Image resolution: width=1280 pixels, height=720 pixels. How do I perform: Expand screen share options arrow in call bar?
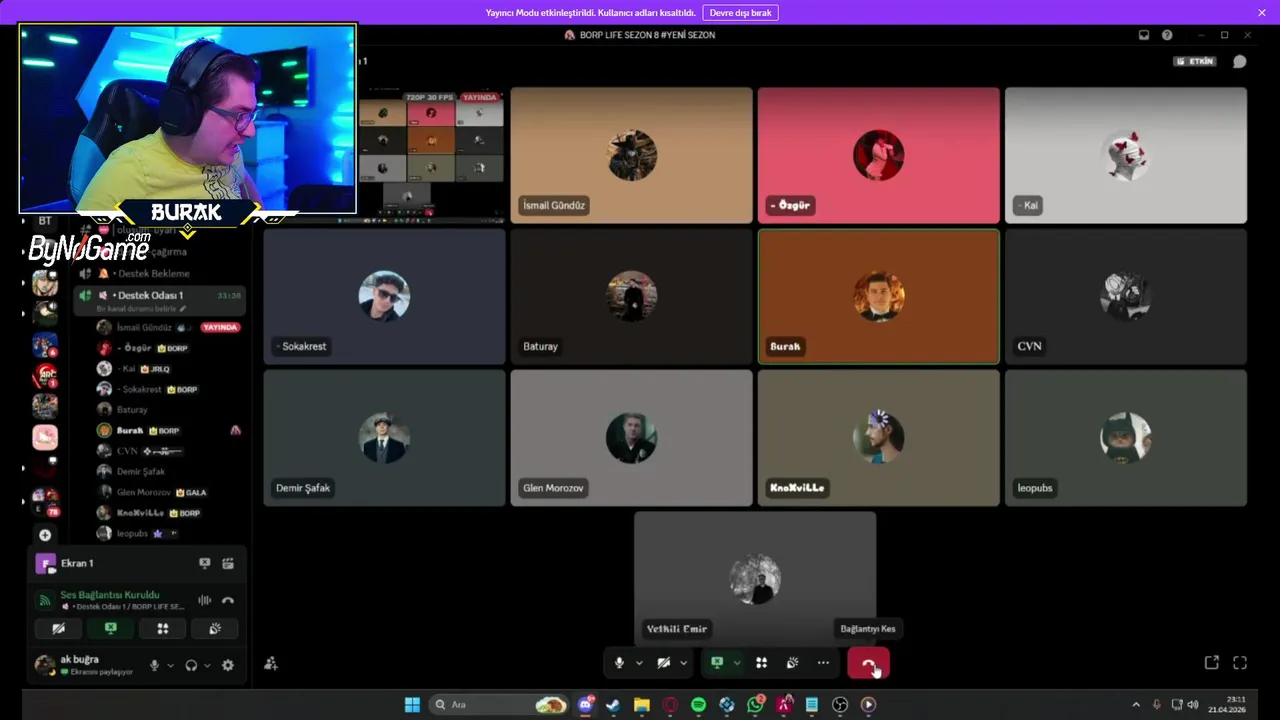(x=737, y=663)
